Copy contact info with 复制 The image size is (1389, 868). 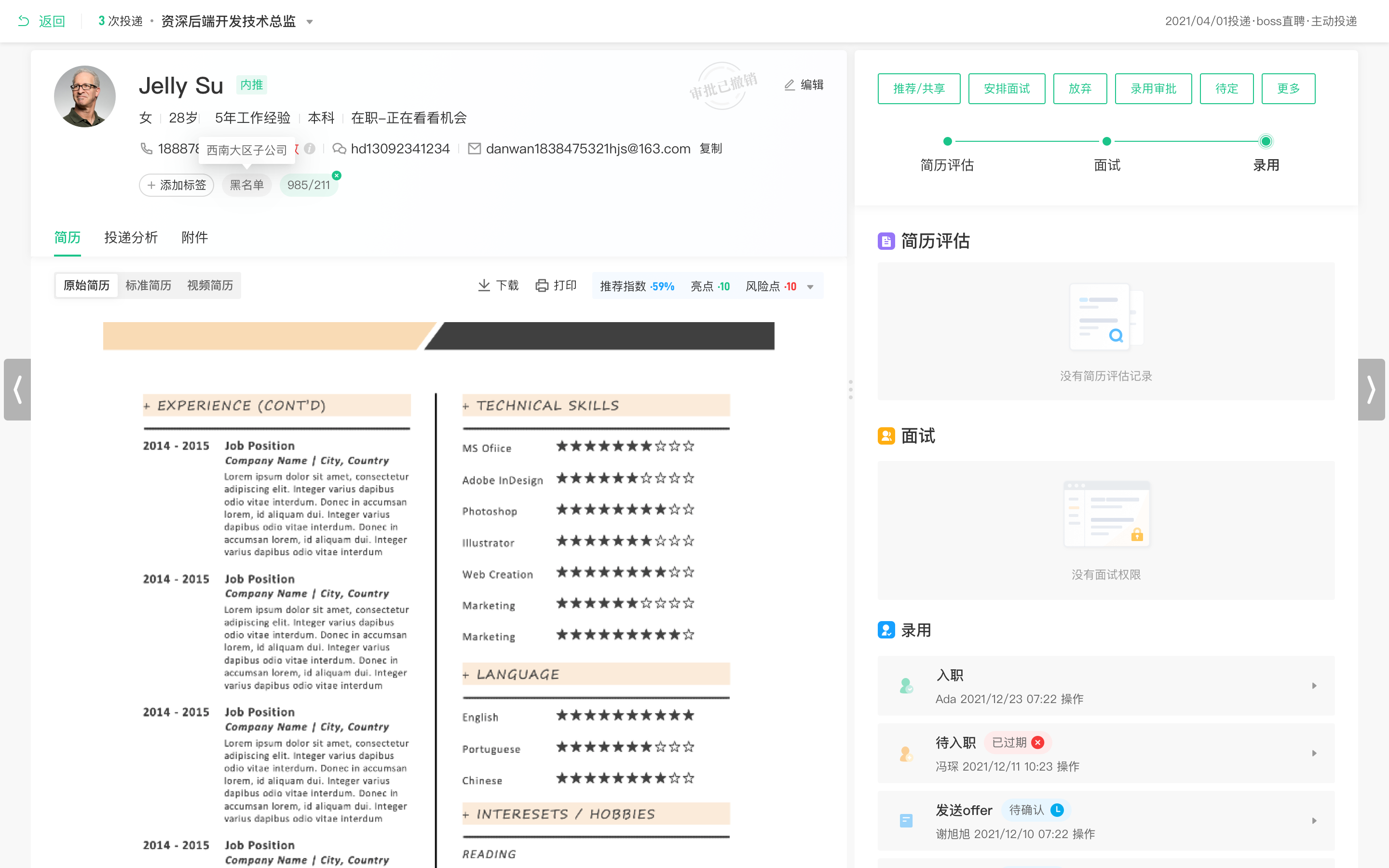point(710,149)
